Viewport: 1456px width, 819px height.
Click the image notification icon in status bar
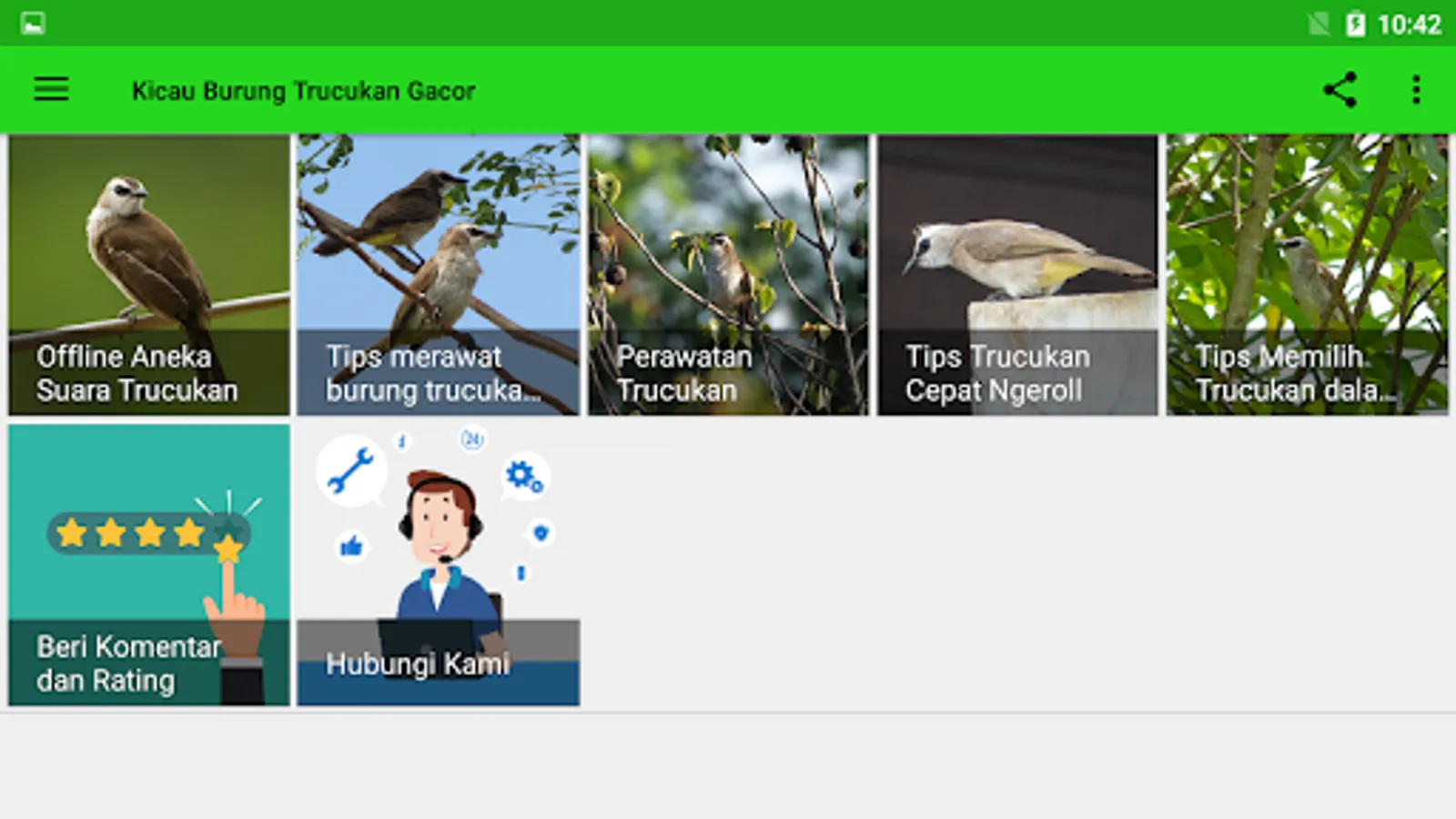(33, 23)
